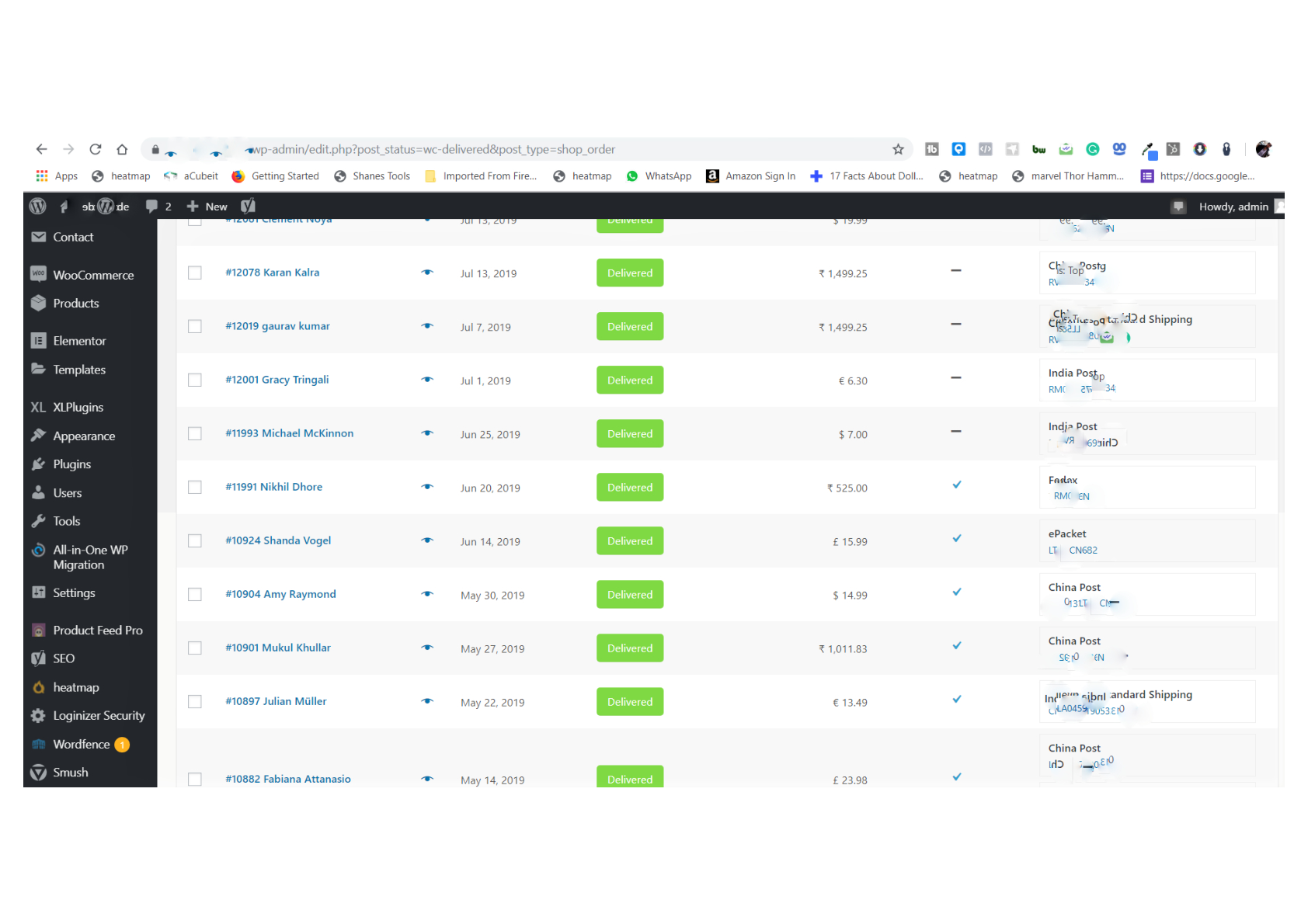The height and width of the screenshot is (924, 1308).
Task: Open the New item menu in admin bar
Action: [x=207, y=206]
